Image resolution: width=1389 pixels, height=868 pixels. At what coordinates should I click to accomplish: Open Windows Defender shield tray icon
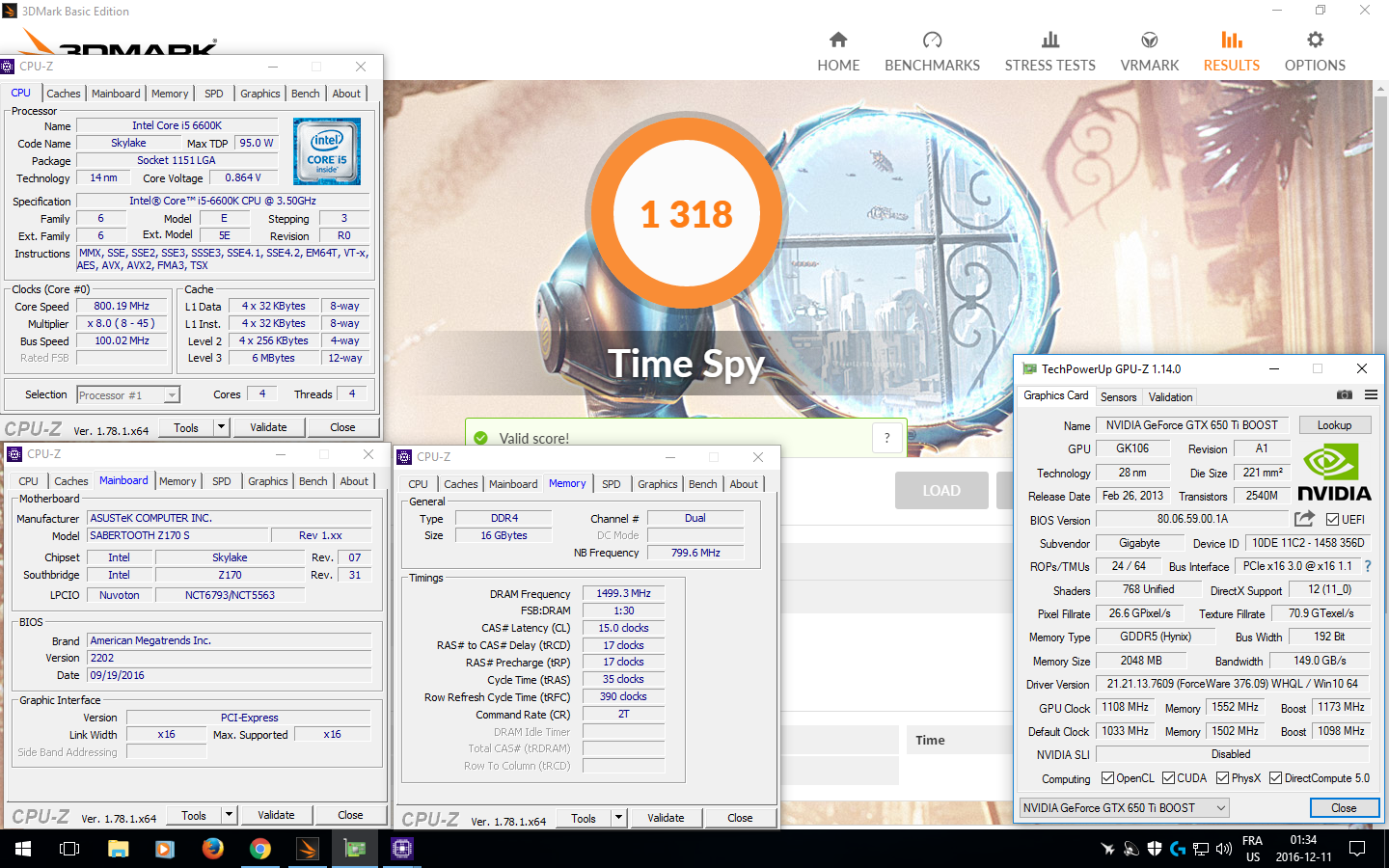click(x=1155, y=849)
